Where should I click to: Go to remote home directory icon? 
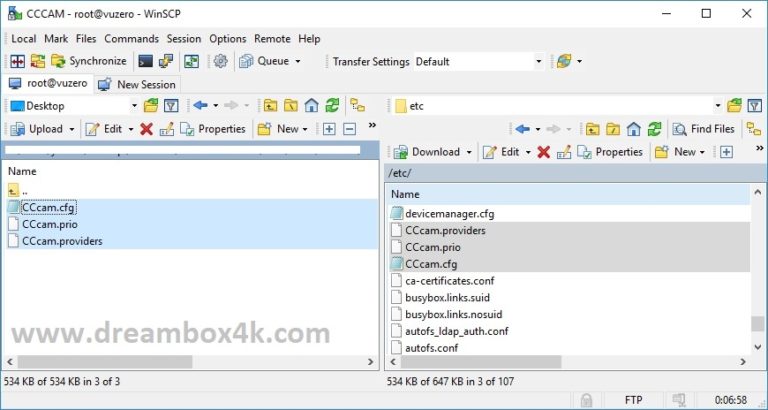634,129
